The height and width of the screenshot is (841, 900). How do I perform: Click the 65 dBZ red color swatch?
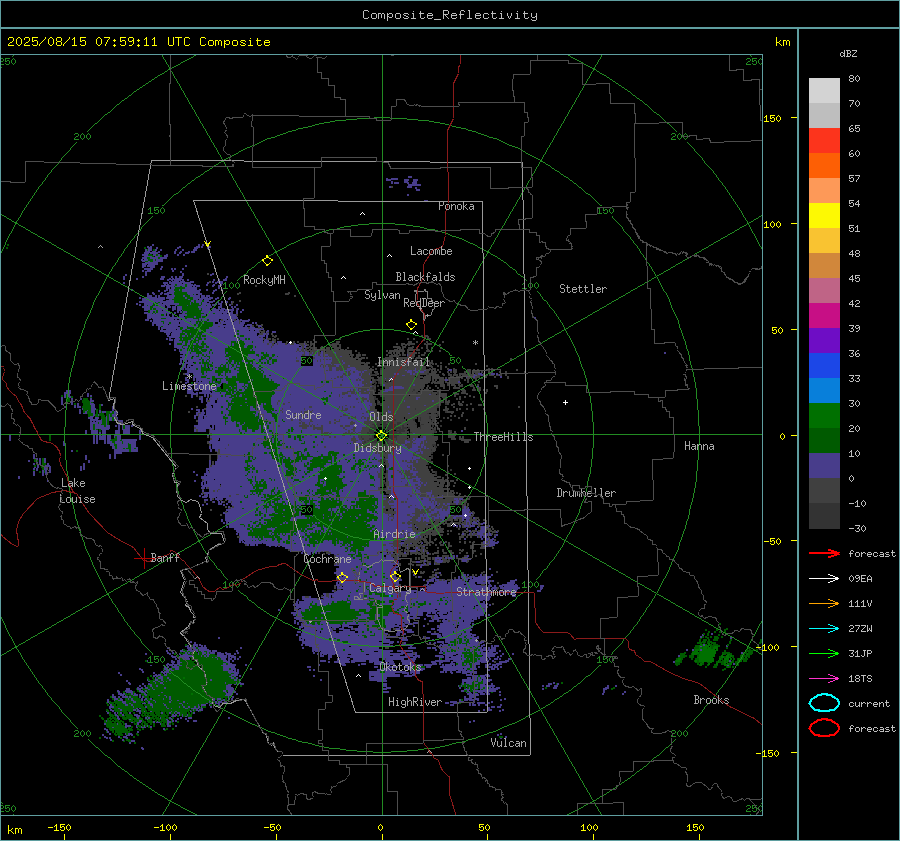point(824,141)
